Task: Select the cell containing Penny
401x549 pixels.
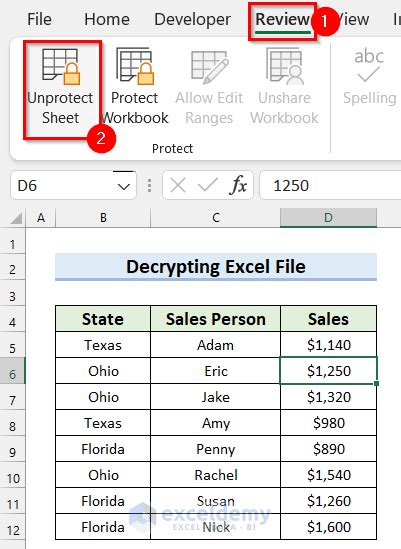Action: click(215, 449)
